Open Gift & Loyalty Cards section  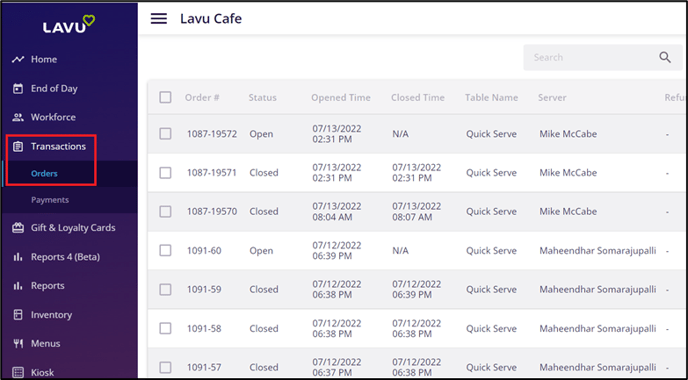point(73,228)
